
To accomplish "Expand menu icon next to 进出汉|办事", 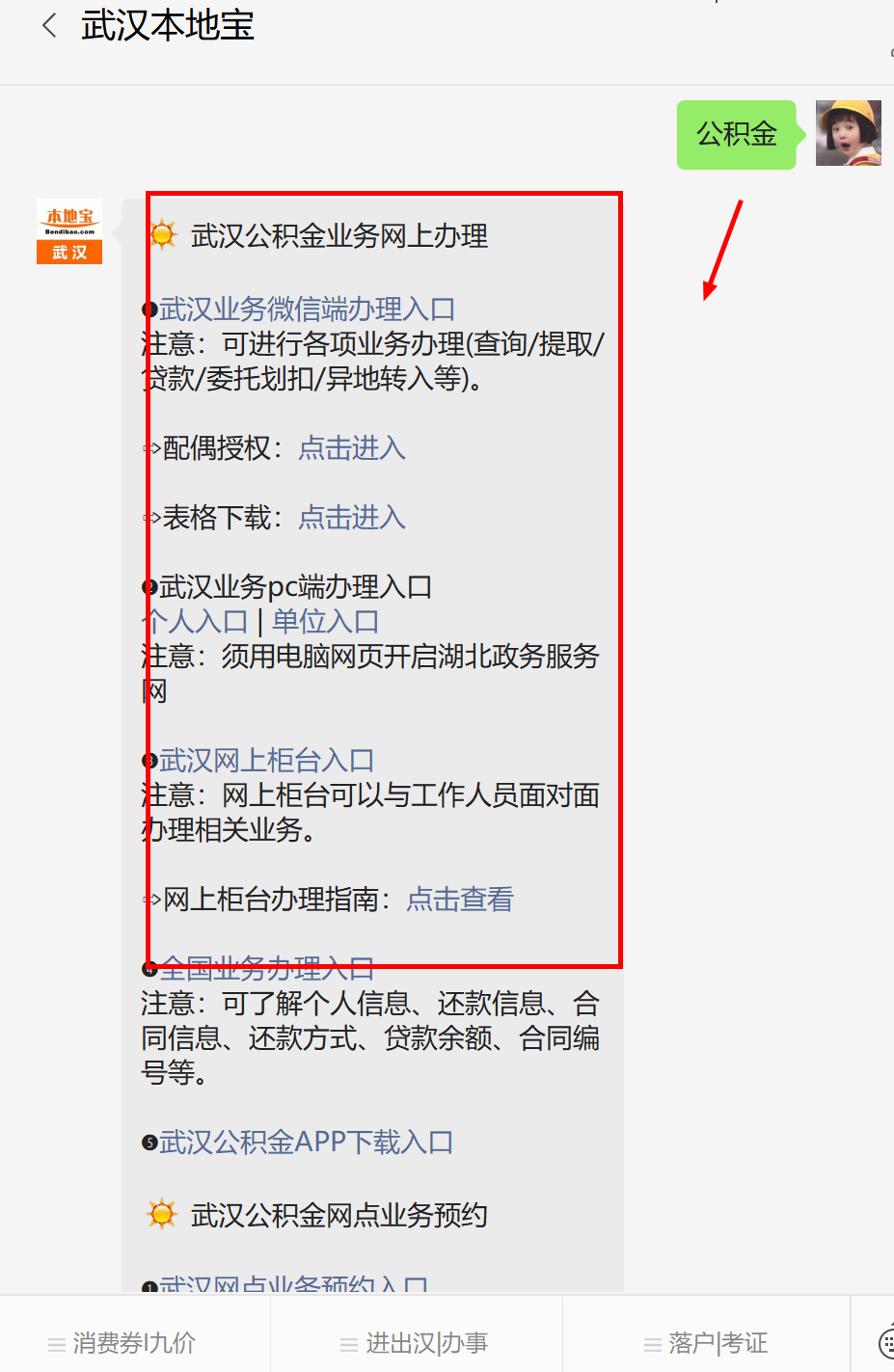I will coord(349,1344).
